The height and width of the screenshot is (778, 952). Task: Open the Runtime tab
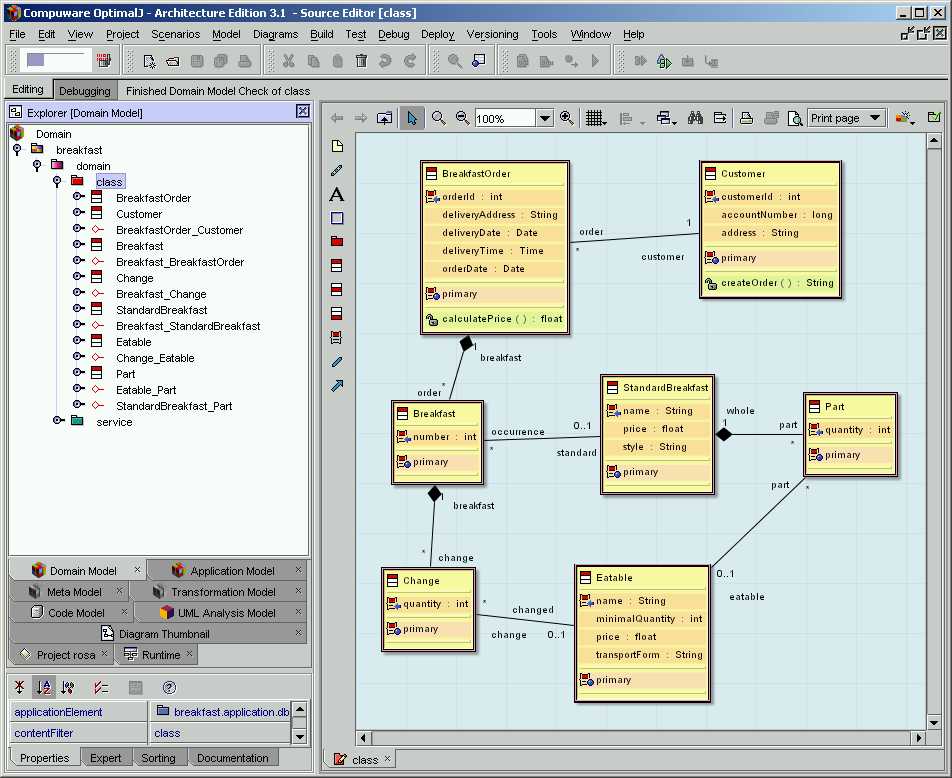pyautogui.click(x=157, y=655)
